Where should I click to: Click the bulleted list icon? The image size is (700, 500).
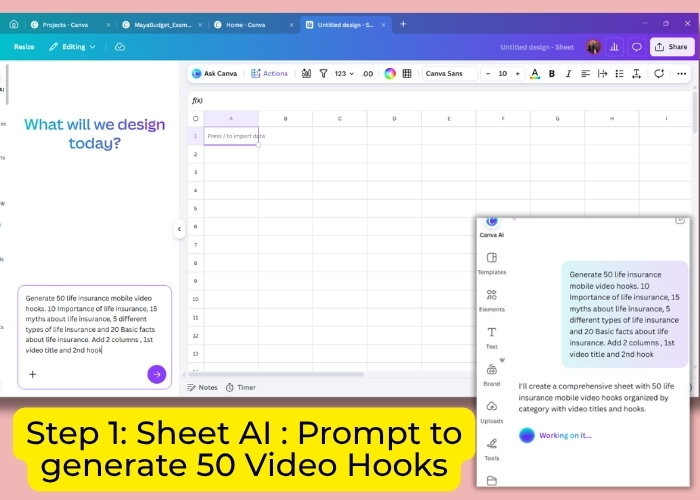tap(619, 74)
